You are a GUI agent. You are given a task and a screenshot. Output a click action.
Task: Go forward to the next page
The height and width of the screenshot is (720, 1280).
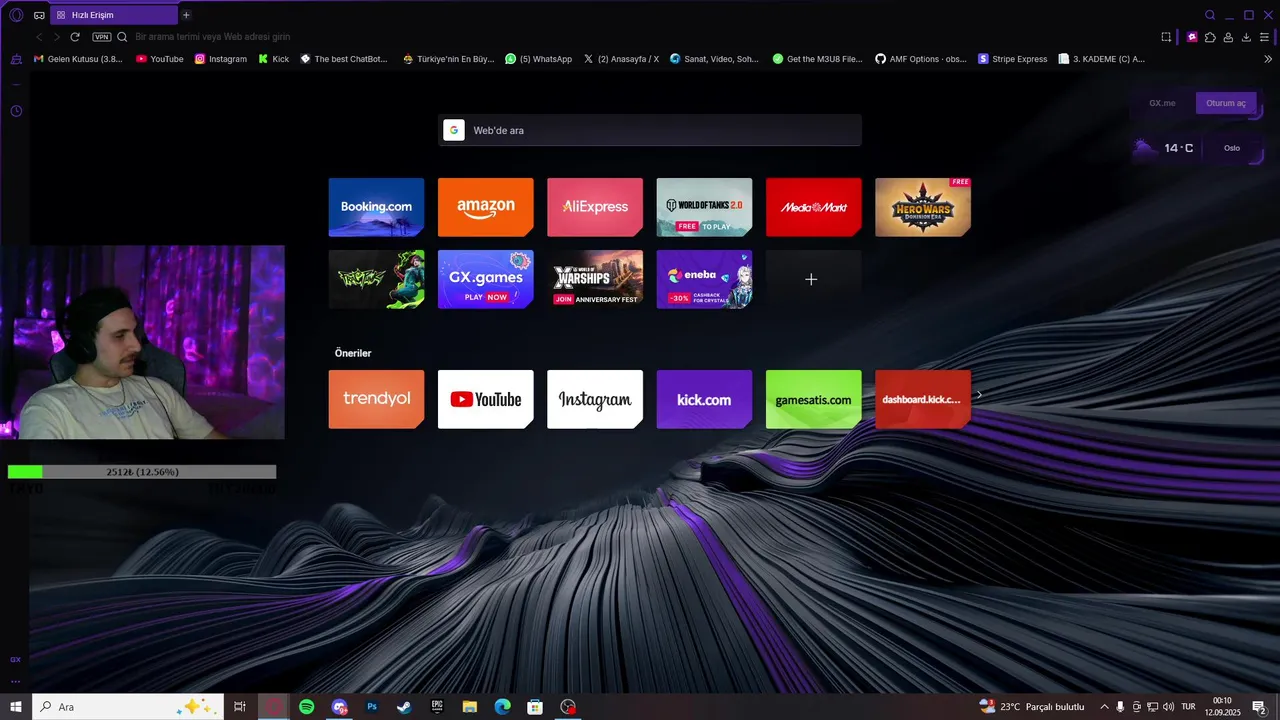click(57, 37)
